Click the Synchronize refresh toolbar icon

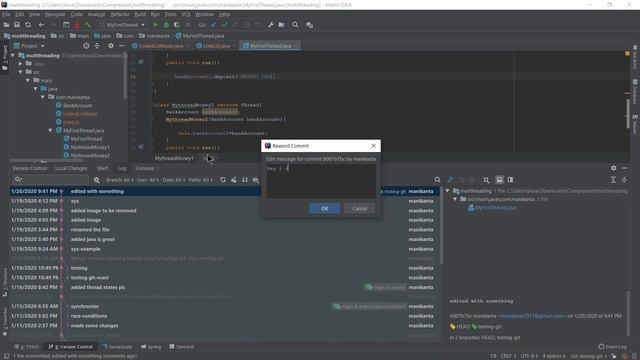28,25
